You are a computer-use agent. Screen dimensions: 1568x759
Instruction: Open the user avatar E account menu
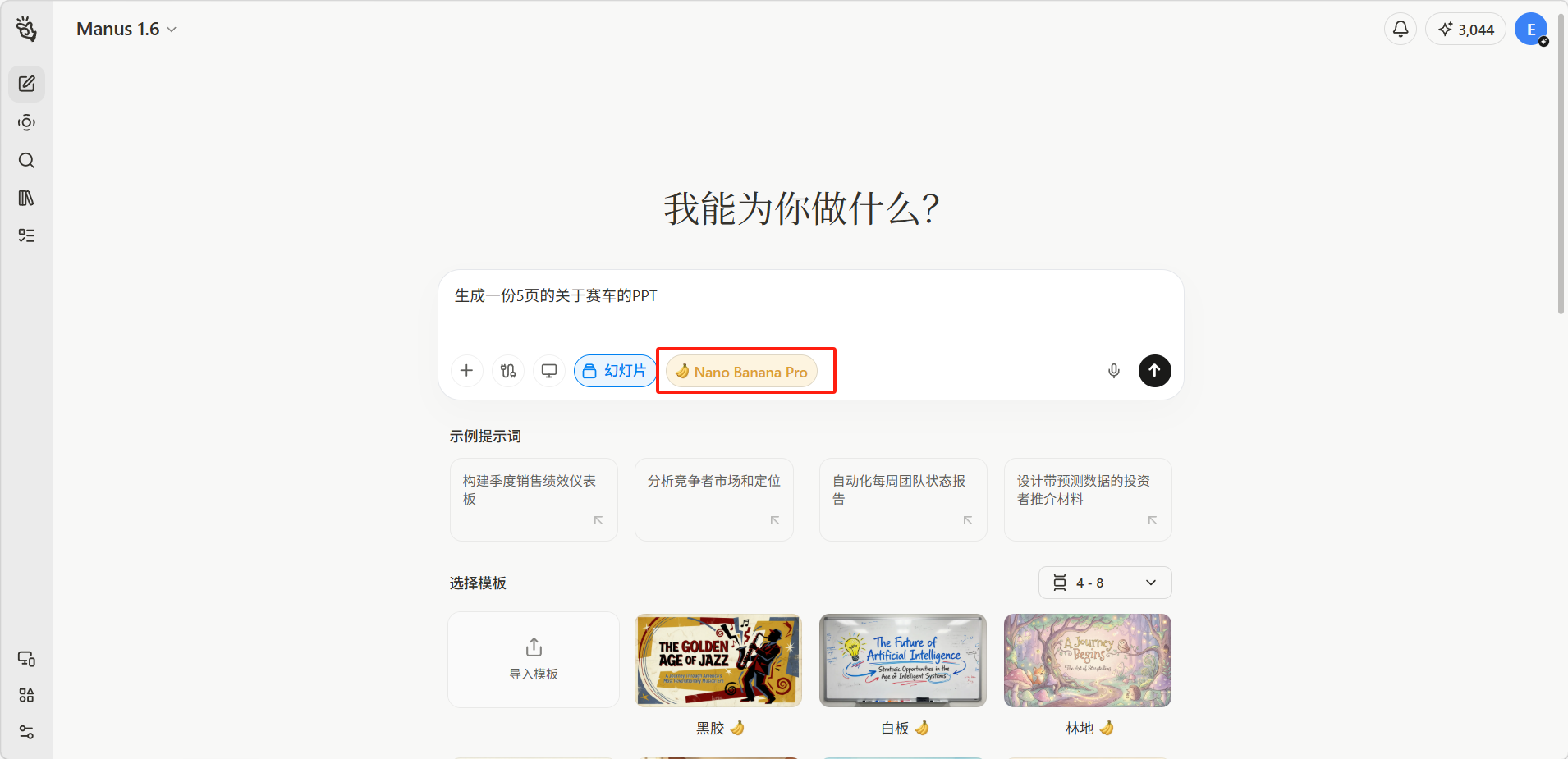click(x=1530, y=30)
